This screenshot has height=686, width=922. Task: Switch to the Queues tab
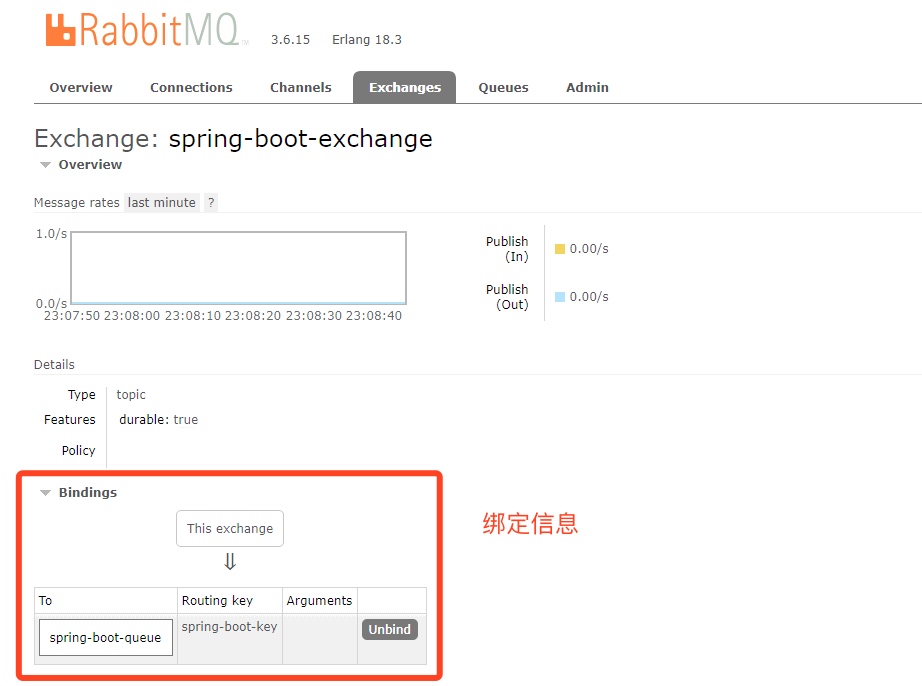(503, 87)
